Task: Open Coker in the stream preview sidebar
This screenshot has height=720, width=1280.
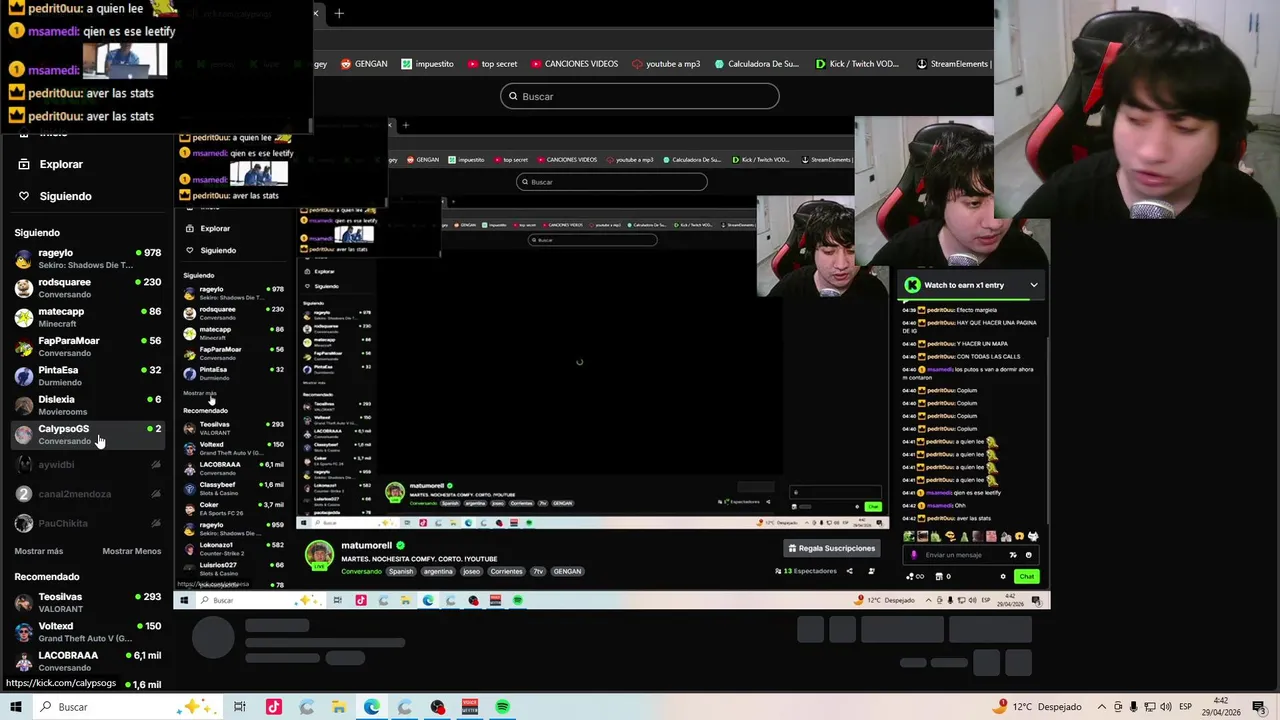Action: (x=233, y=508)
